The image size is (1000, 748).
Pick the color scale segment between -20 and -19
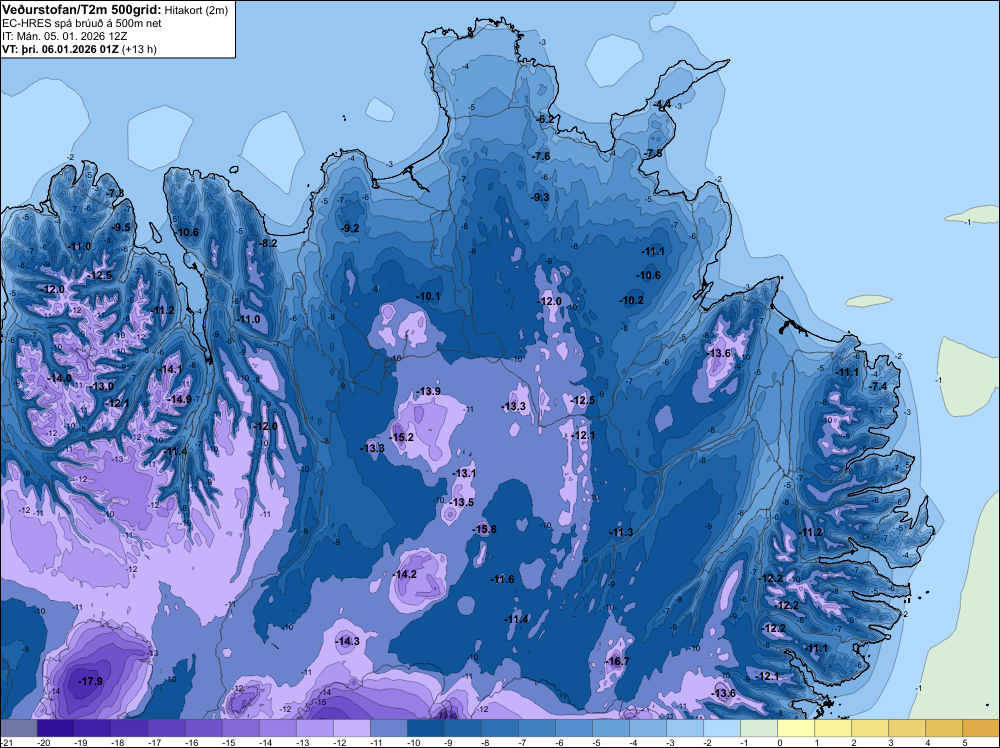pyautogui.click(x=56, y=728)
